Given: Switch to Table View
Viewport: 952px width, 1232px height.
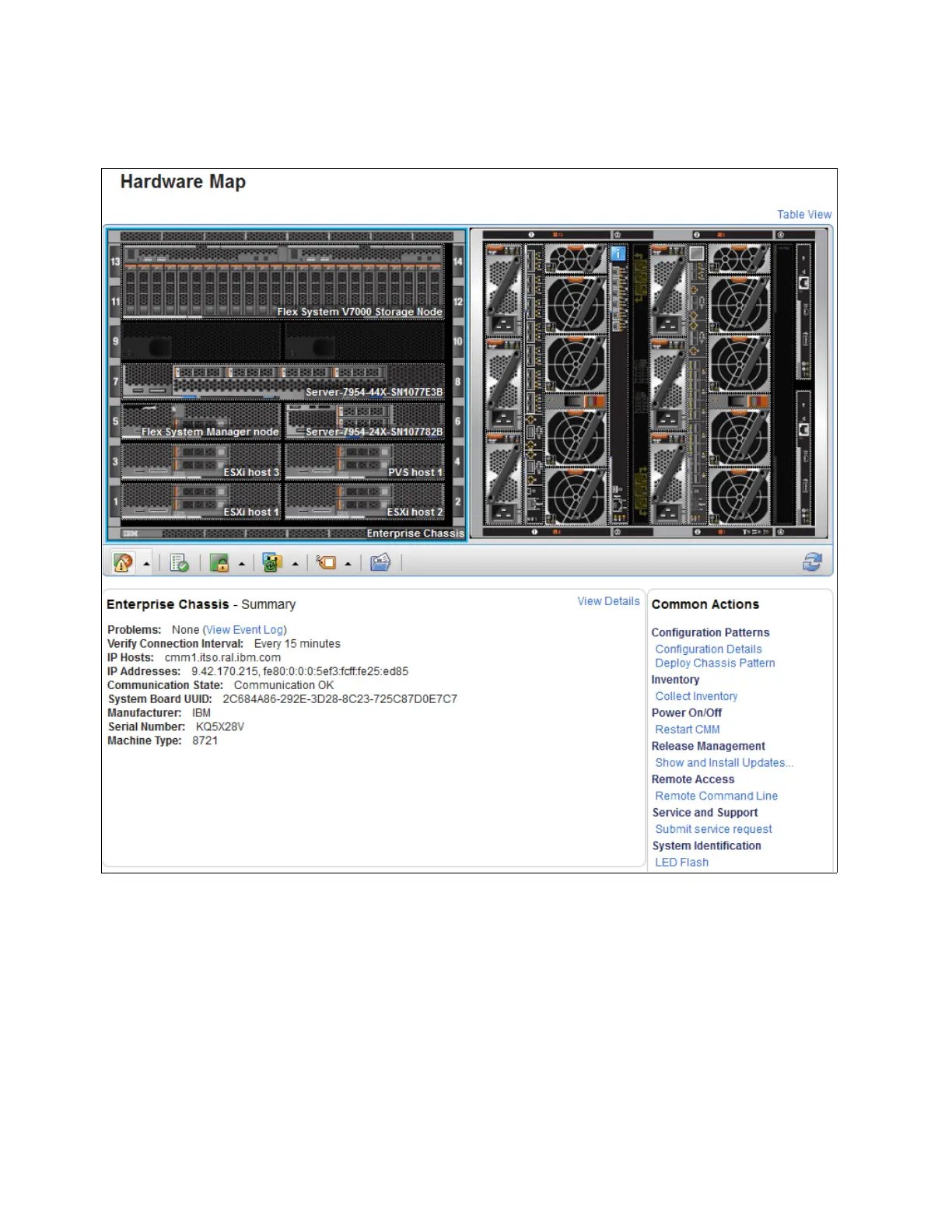Looking at the screenshot, I should point(804,215).
